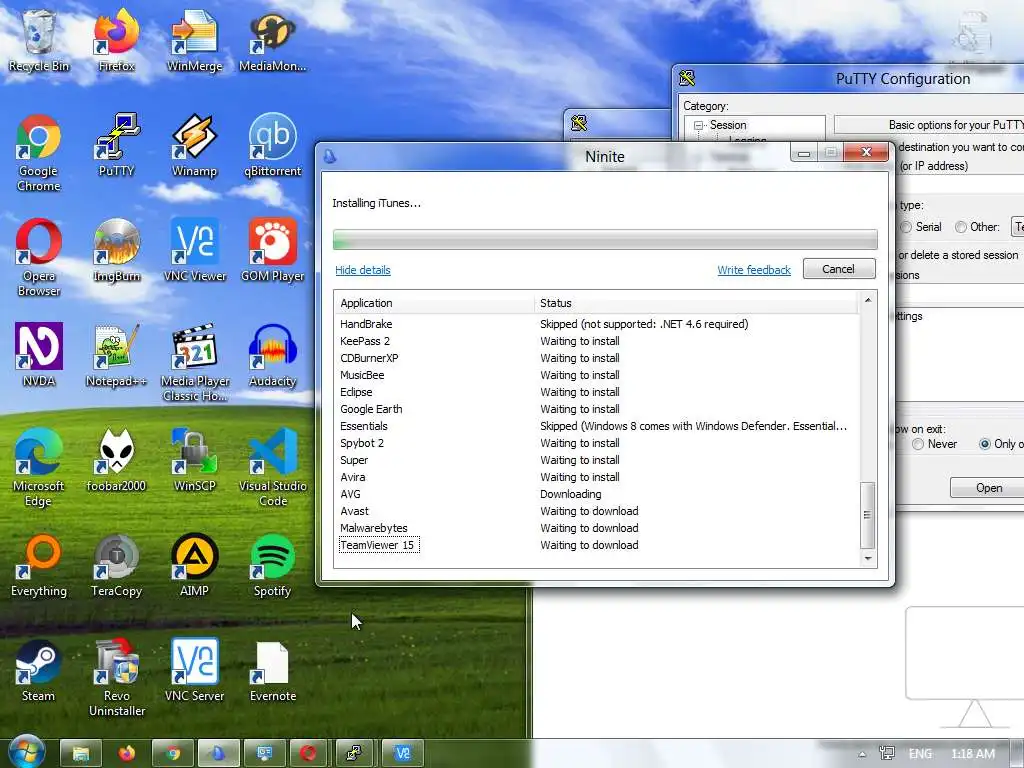This screenshot has width=1024, height=768.
Task: Select the ImgBurn desktop icon
Action: (116, 250)
